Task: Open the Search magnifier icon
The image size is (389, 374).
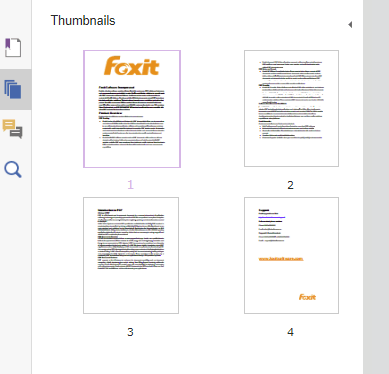Action: [x=13, y=169]
